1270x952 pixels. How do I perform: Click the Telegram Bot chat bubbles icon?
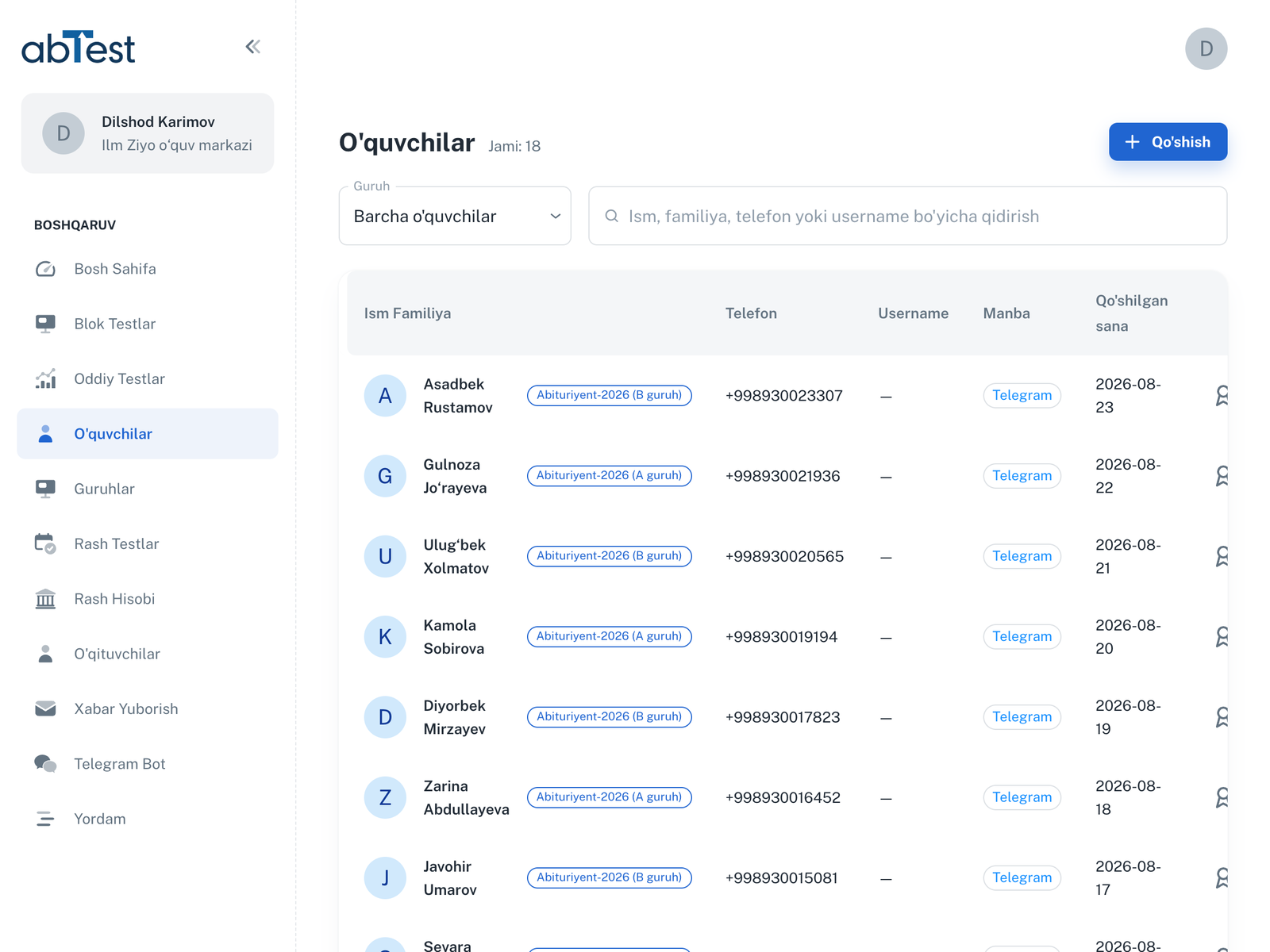45,764
